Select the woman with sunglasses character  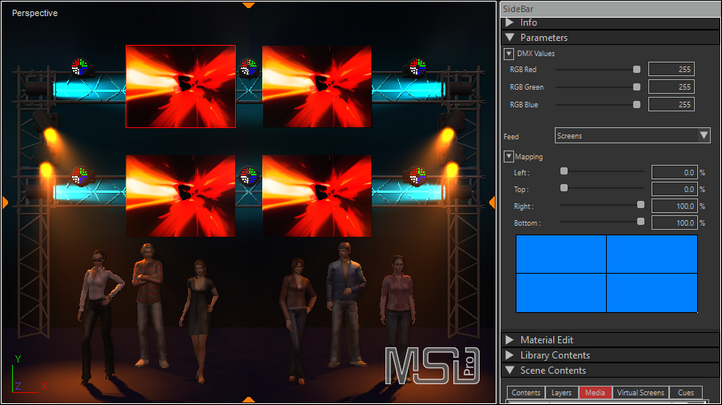[98, 317]
